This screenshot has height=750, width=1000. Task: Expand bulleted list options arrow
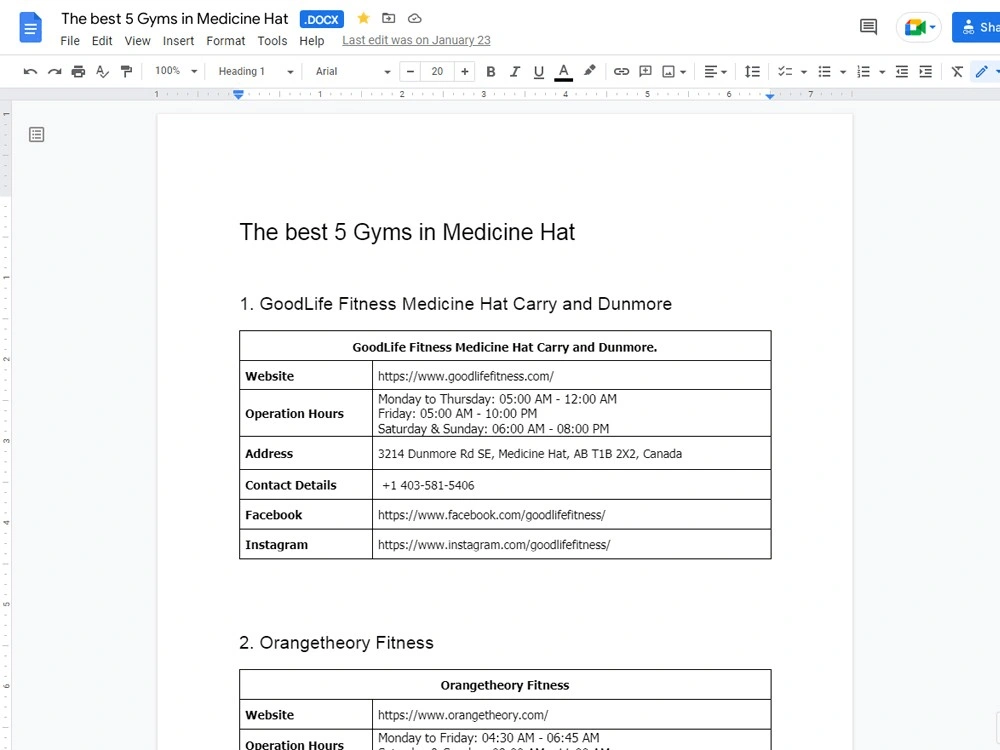[x=842, y=72]
